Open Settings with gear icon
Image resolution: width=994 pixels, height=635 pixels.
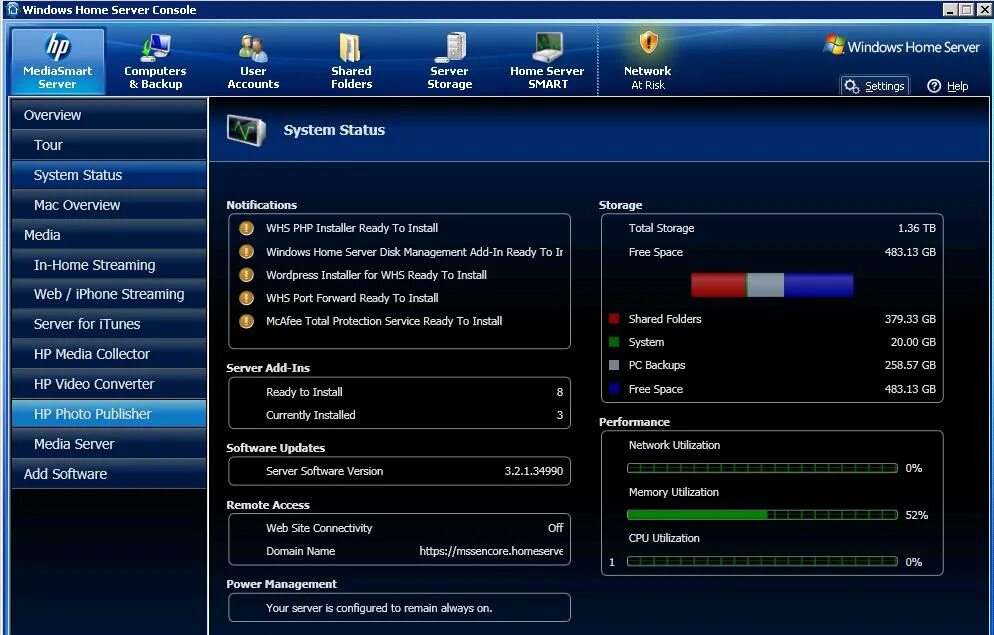(875, 86)
